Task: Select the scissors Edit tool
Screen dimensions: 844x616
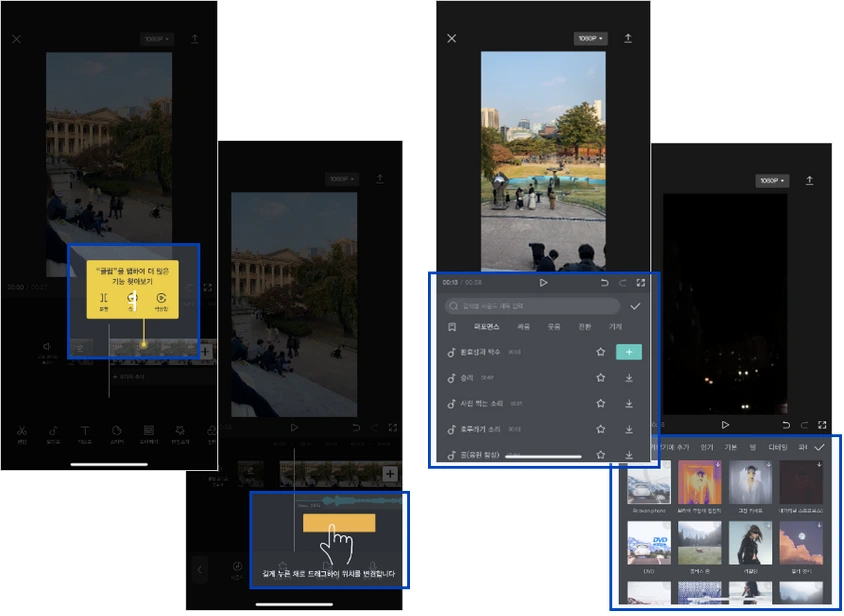Action: point(22,434)
